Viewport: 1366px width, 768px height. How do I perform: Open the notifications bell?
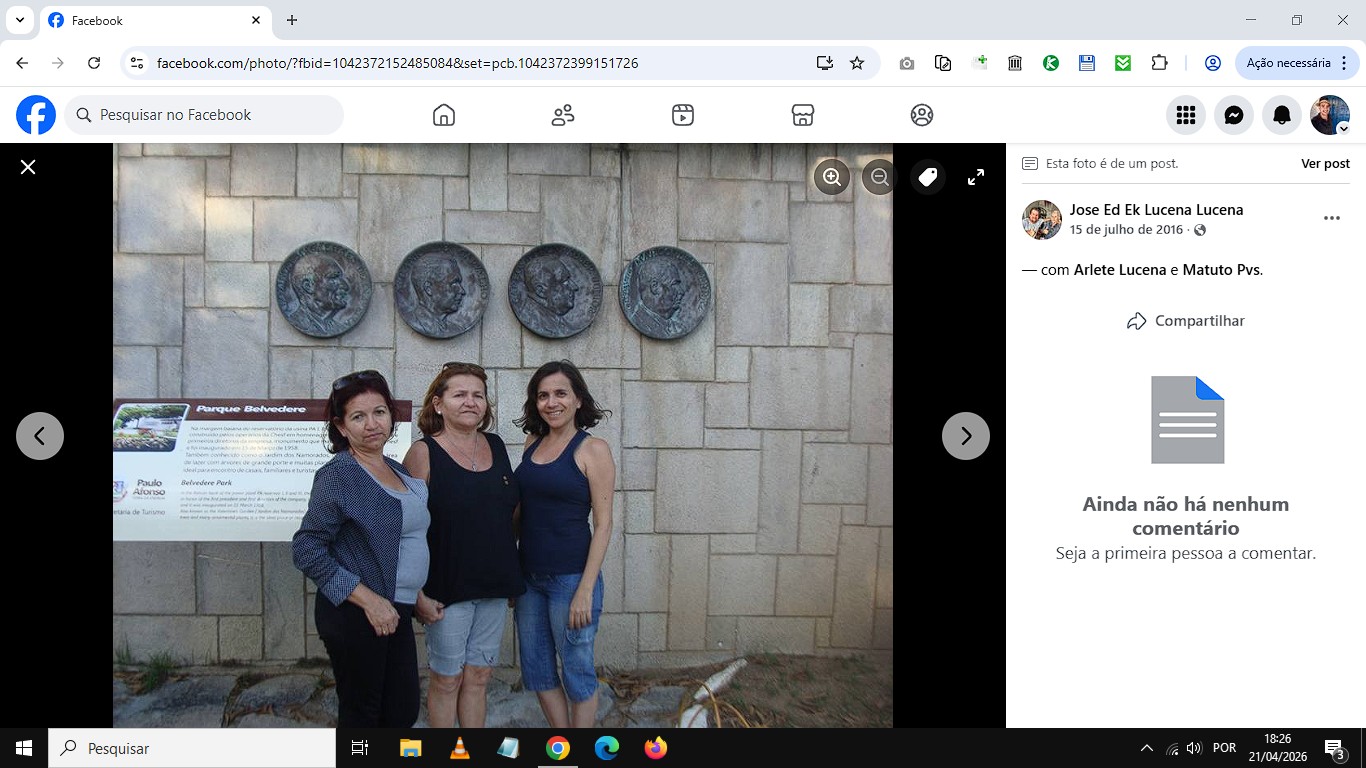[1282, 115]
